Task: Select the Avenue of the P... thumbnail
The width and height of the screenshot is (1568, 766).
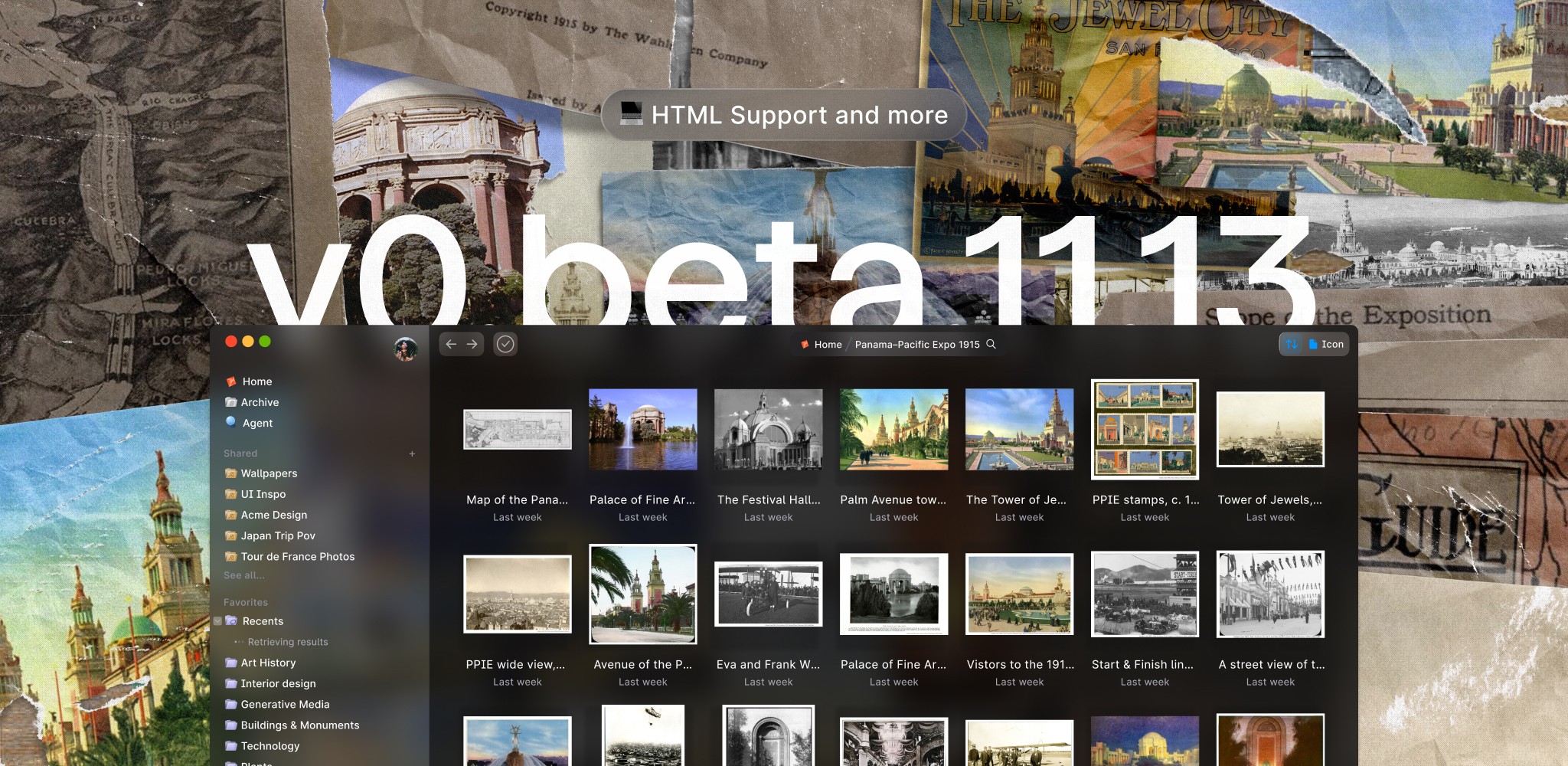Action: click(x=643, y=594)
